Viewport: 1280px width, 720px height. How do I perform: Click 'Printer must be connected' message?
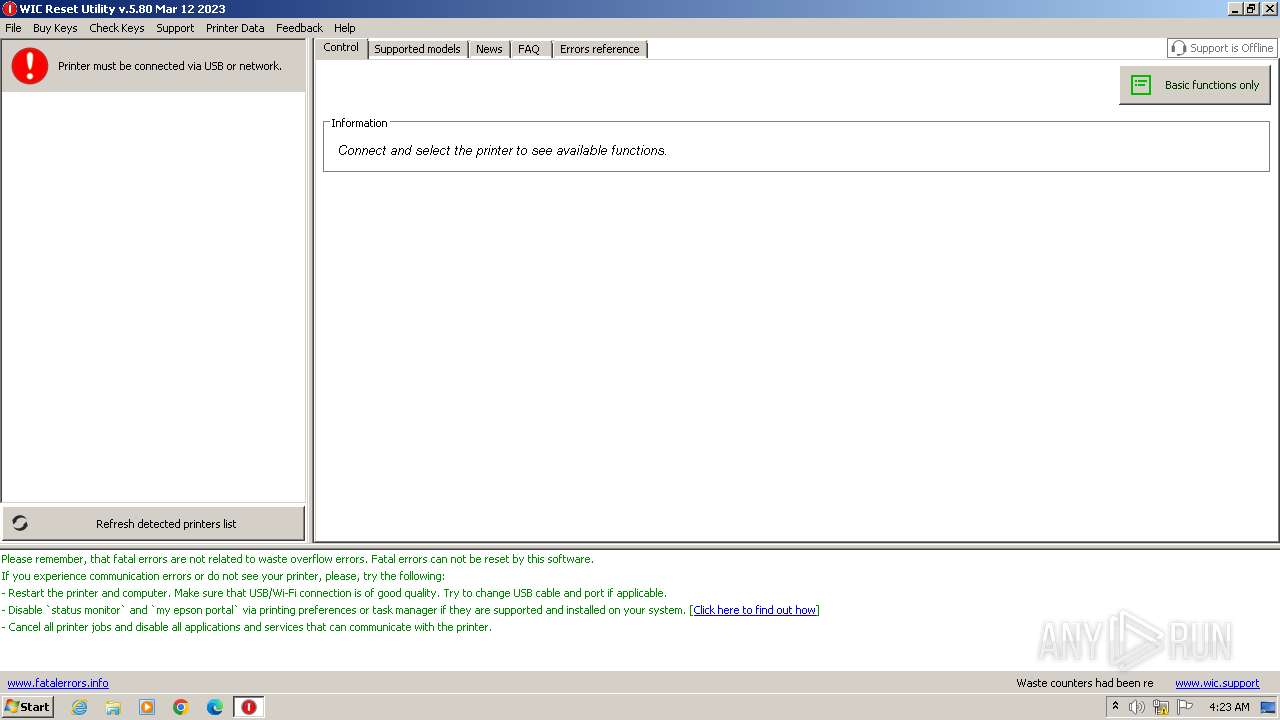point(170,66)
